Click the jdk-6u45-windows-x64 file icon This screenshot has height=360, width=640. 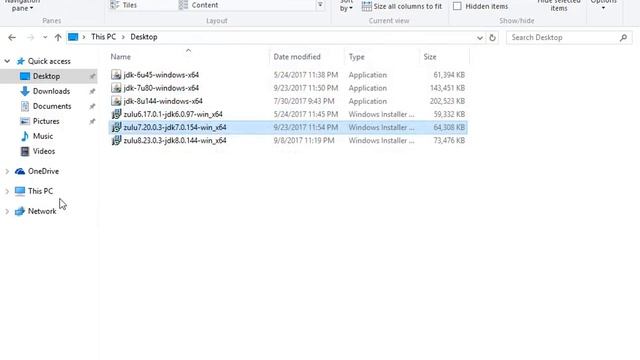(116, 75)
